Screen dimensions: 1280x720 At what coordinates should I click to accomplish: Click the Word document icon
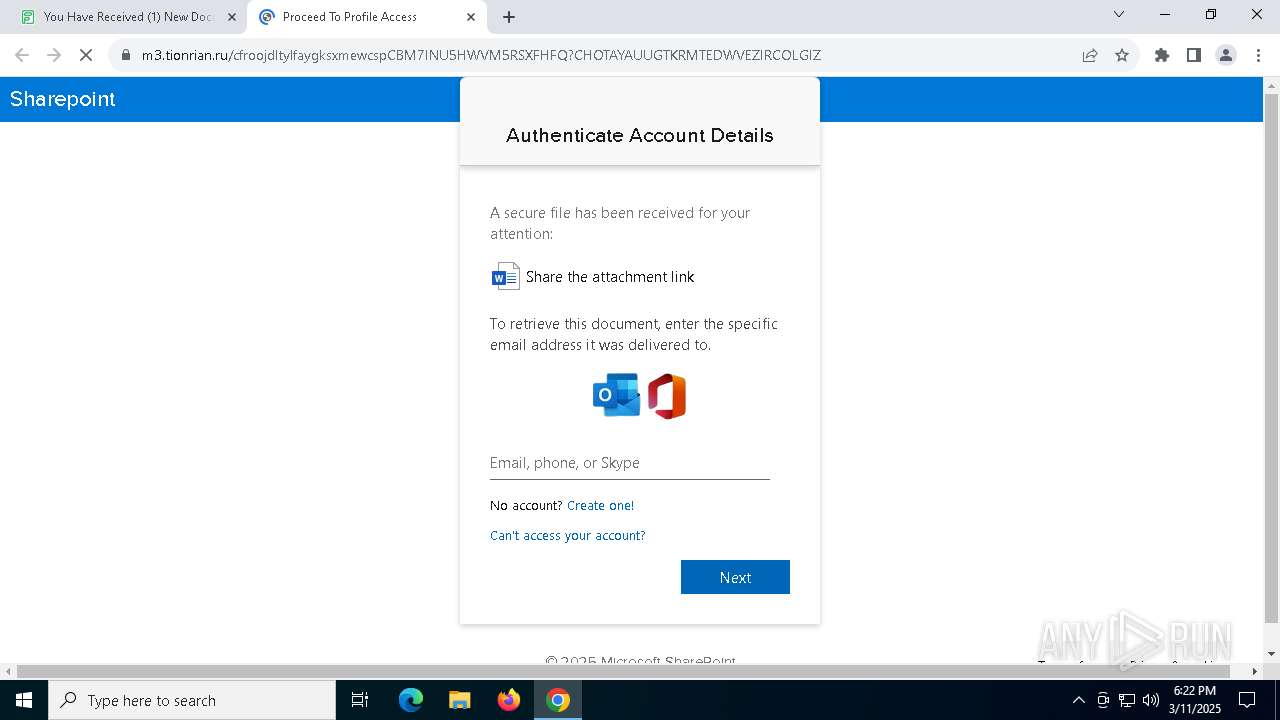click(x=505, y=276)
